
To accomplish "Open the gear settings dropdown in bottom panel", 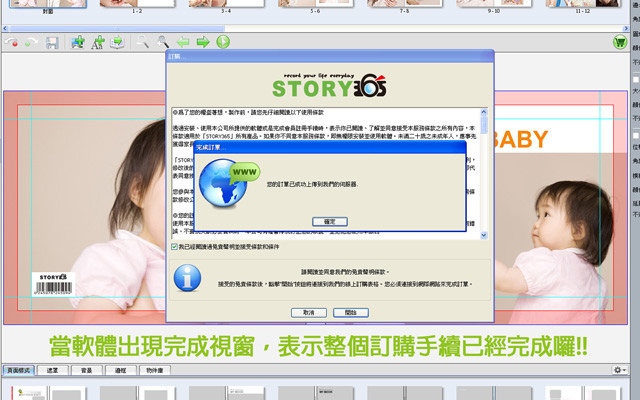I will (x=620, y=370).
